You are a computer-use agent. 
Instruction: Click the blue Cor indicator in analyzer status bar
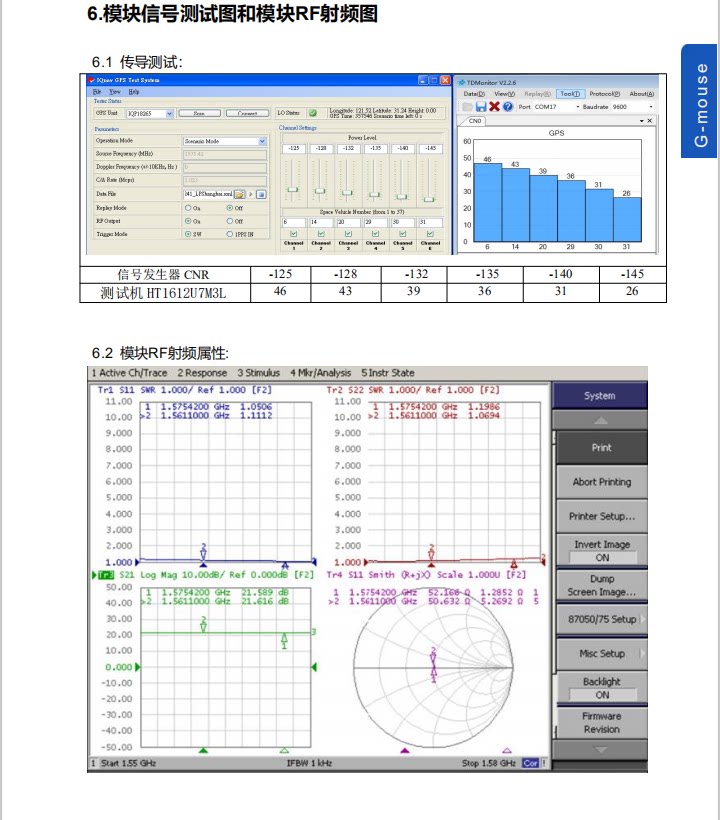coord(530,763)
